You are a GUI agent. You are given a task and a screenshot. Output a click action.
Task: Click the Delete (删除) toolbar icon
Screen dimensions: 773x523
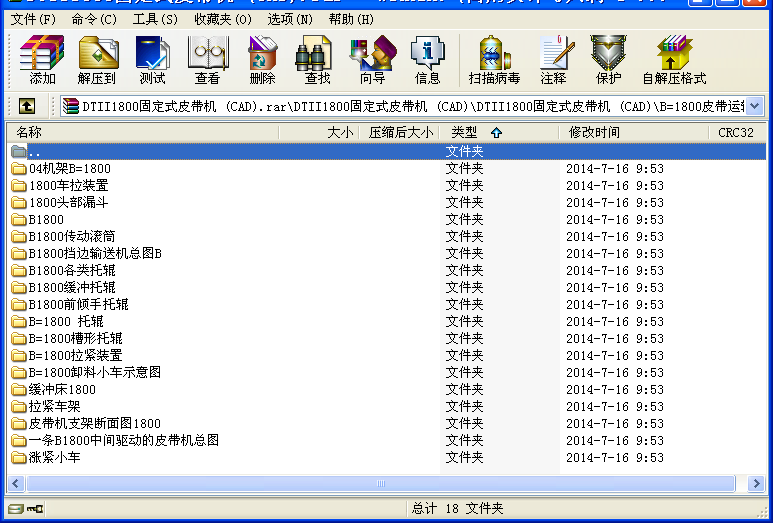pyautogui.click(x=262, y=60)
